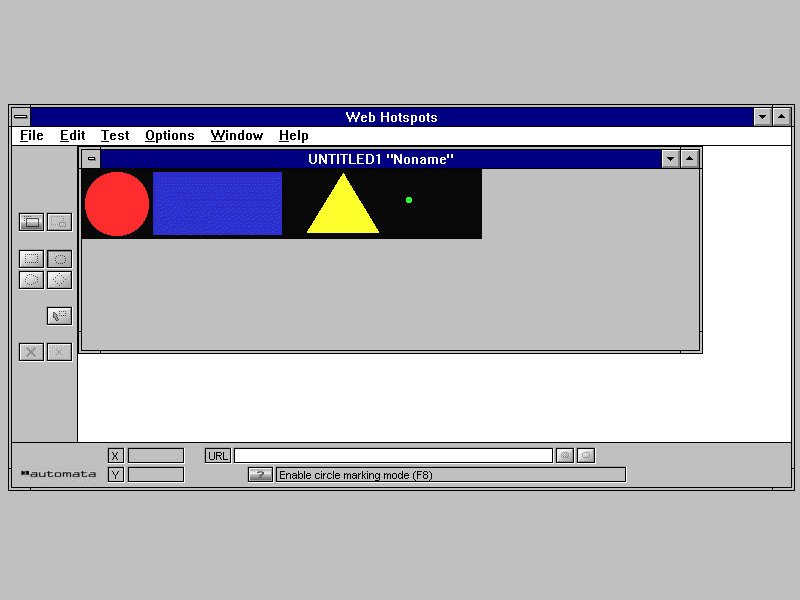Screen dimensions: 800x600
Task: Choose the dotted diamond polygon marking tool
Action: click(x=59, y=280)
